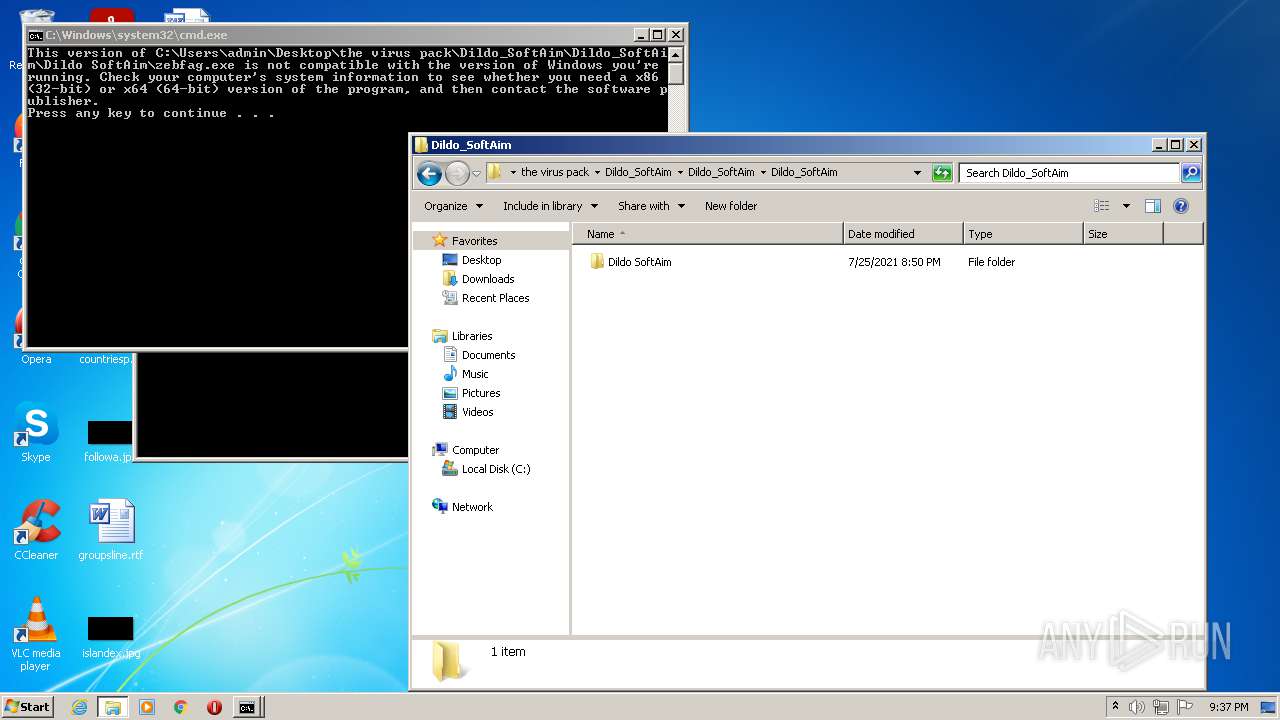Open followa.jpg desktop file
Image resolution: width=1280 pixels, height=720 pixels.
click(x=108, y=441)
